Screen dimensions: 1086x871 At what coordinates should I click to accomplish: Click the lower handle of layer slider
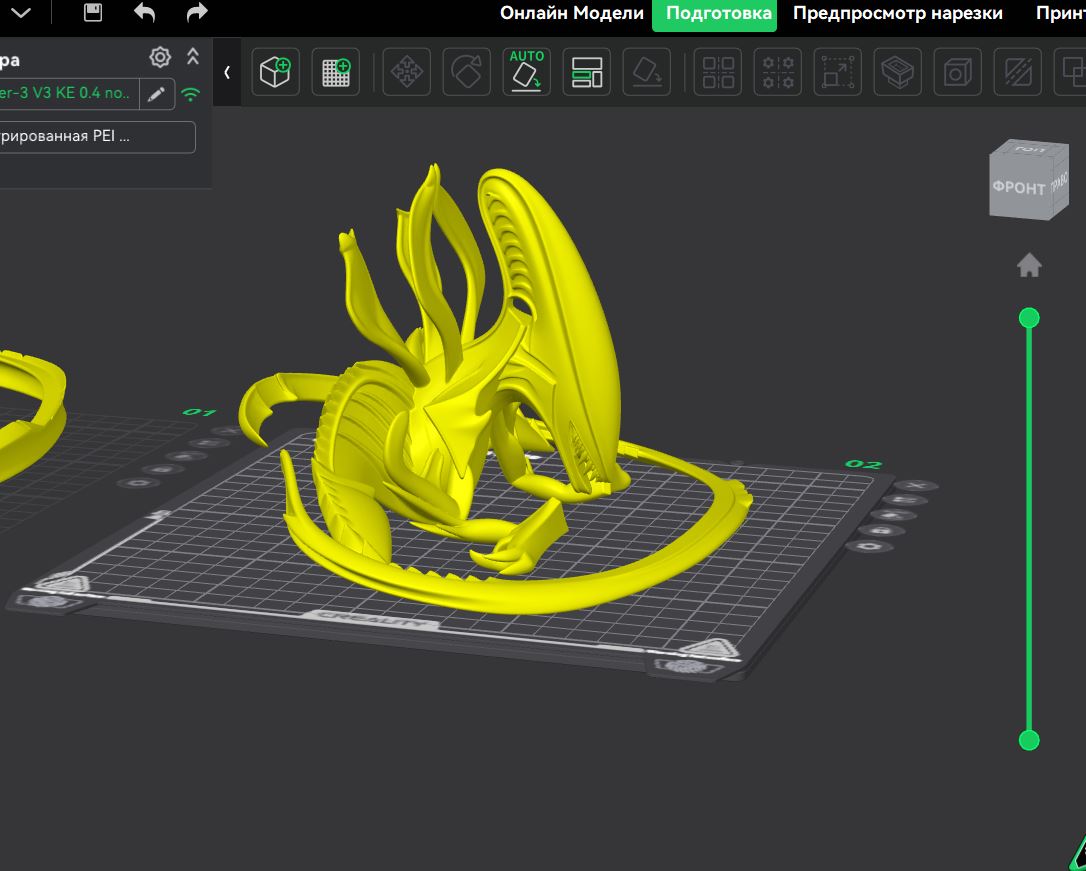coord(1029,740)
